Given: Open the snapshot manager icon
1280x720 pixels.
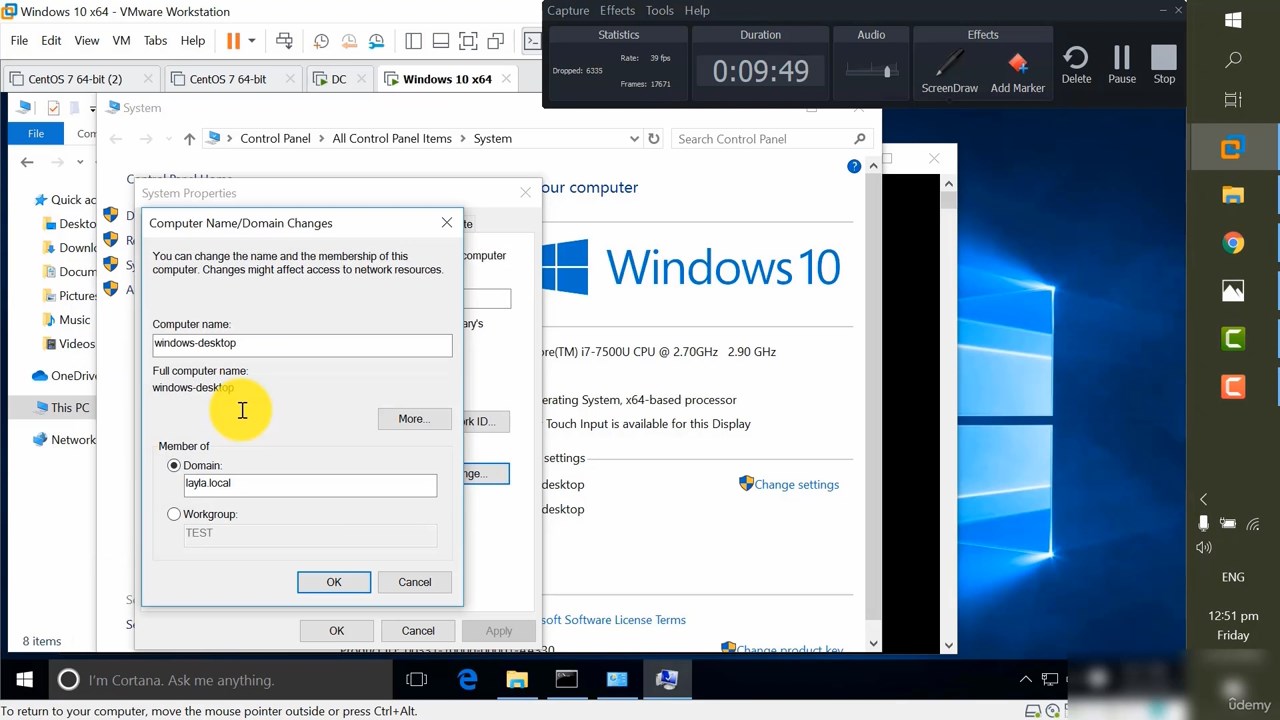Looking at the screenshot, I should pos(377,41).
